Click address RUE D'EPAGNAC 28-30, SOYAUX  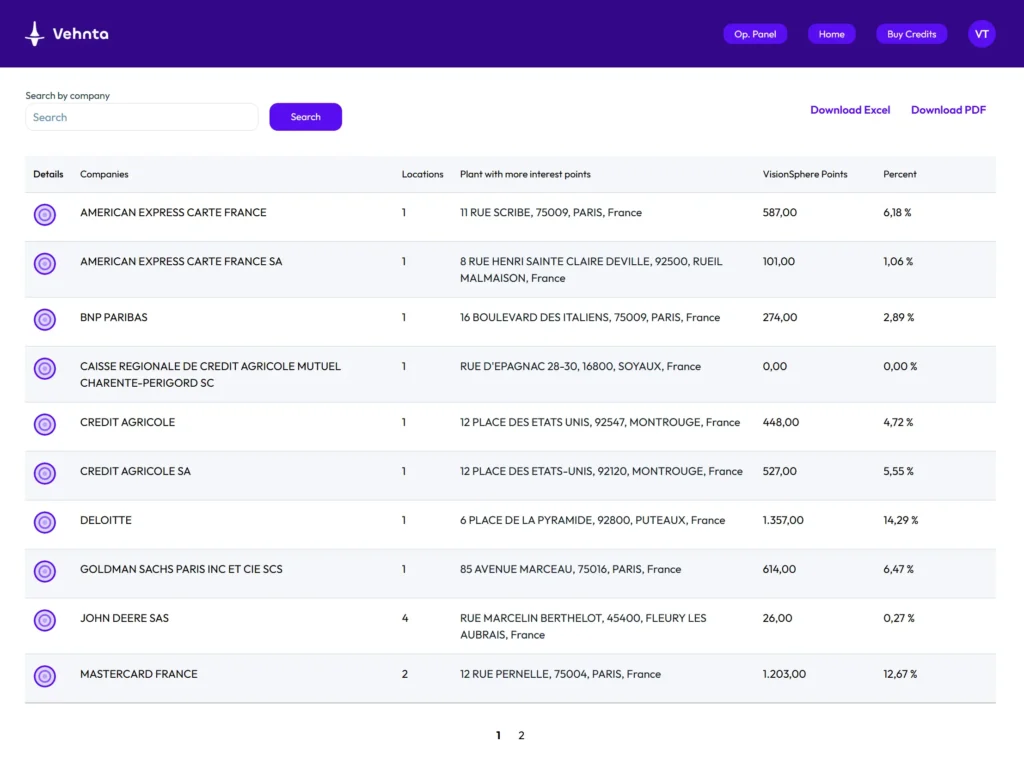click(580, 366)
